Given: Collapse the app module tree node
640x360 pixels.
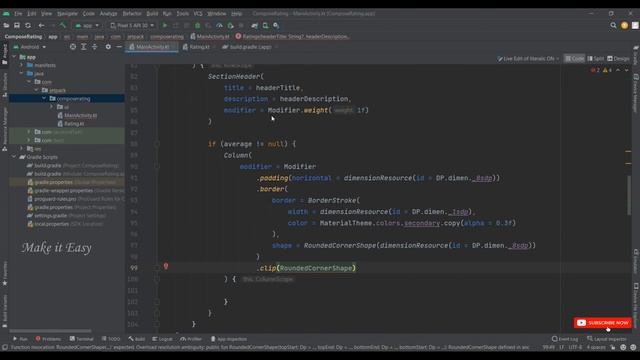Looking at the screenshot, I should click(x=15, y=57).
